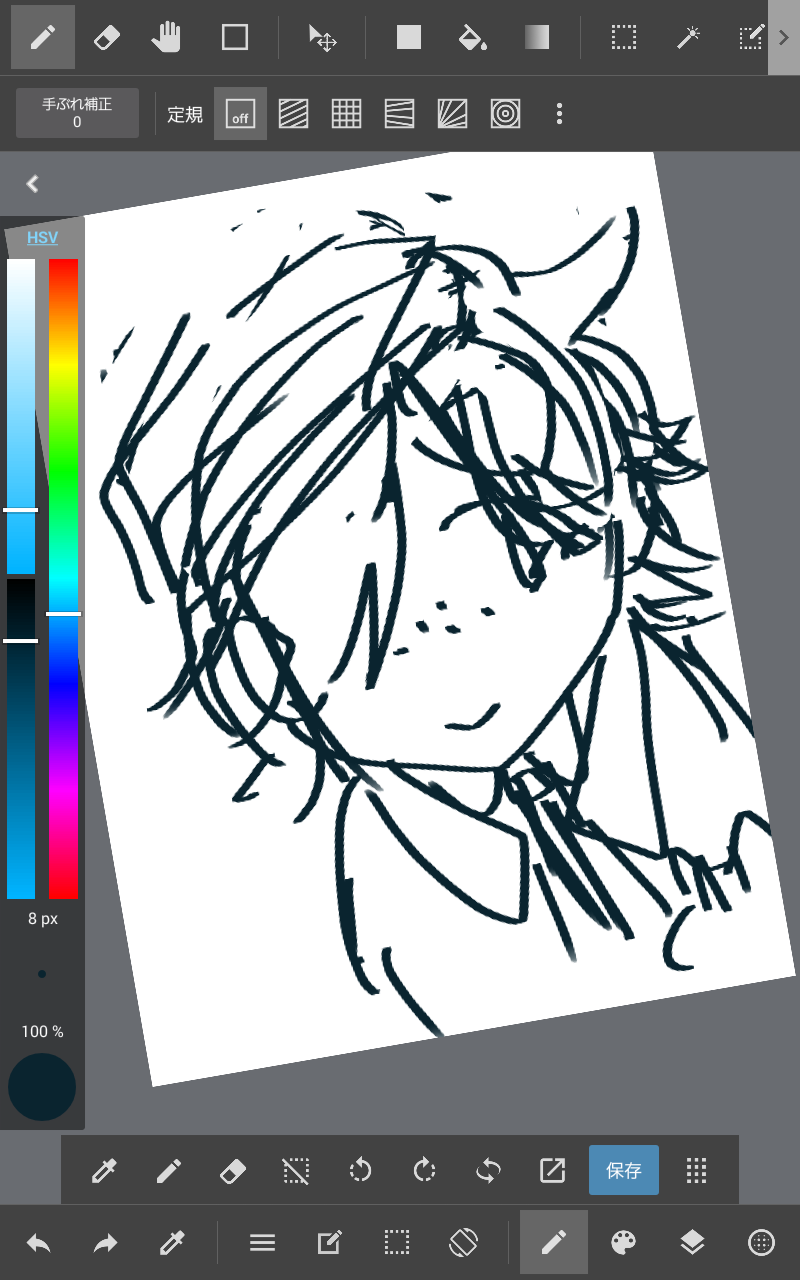800x1280 pixels.
Task: Pick the move selection tool
Action: point(322,38)
